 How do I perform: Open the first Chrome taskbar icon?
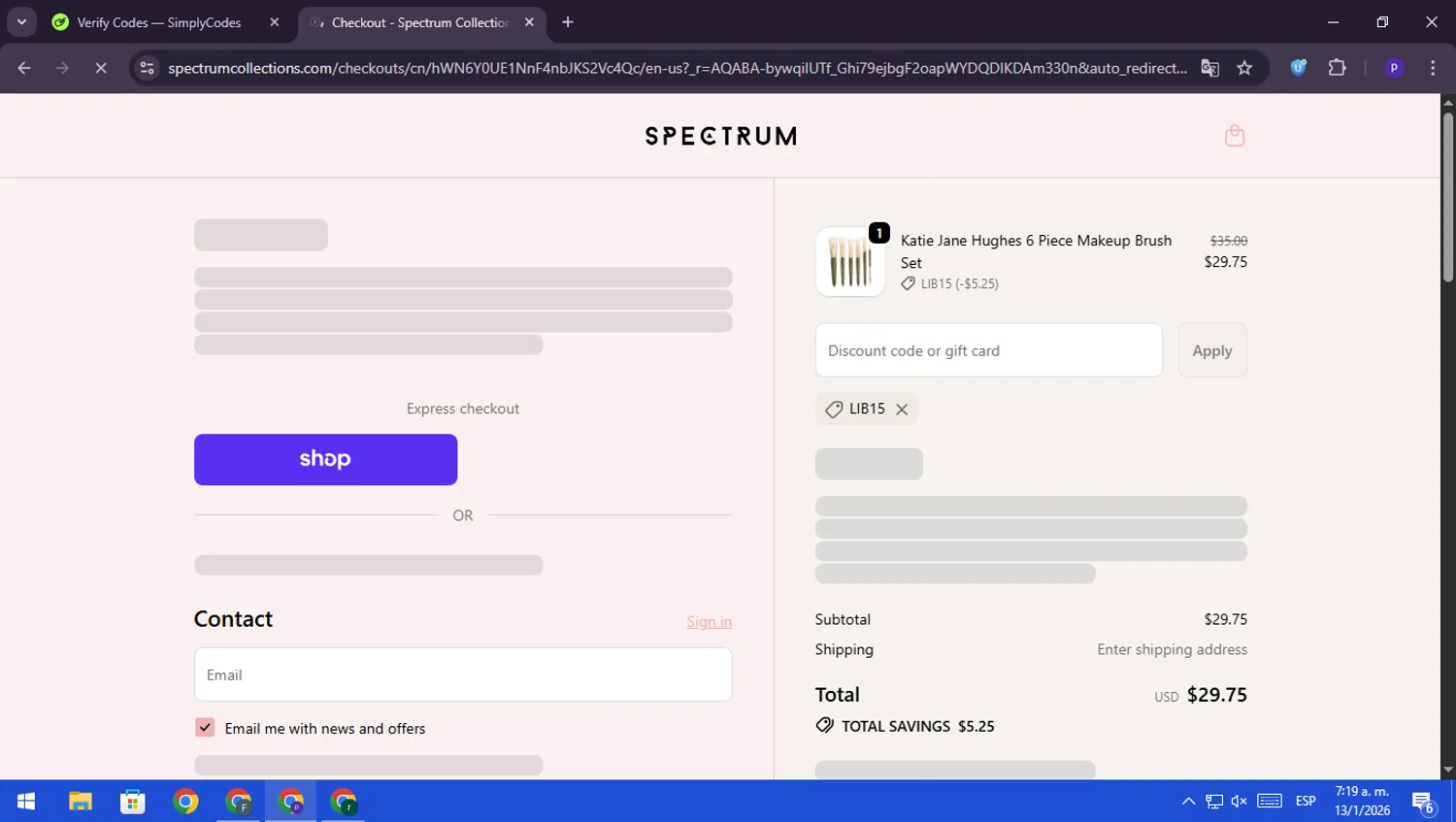[x=185, y=802]
